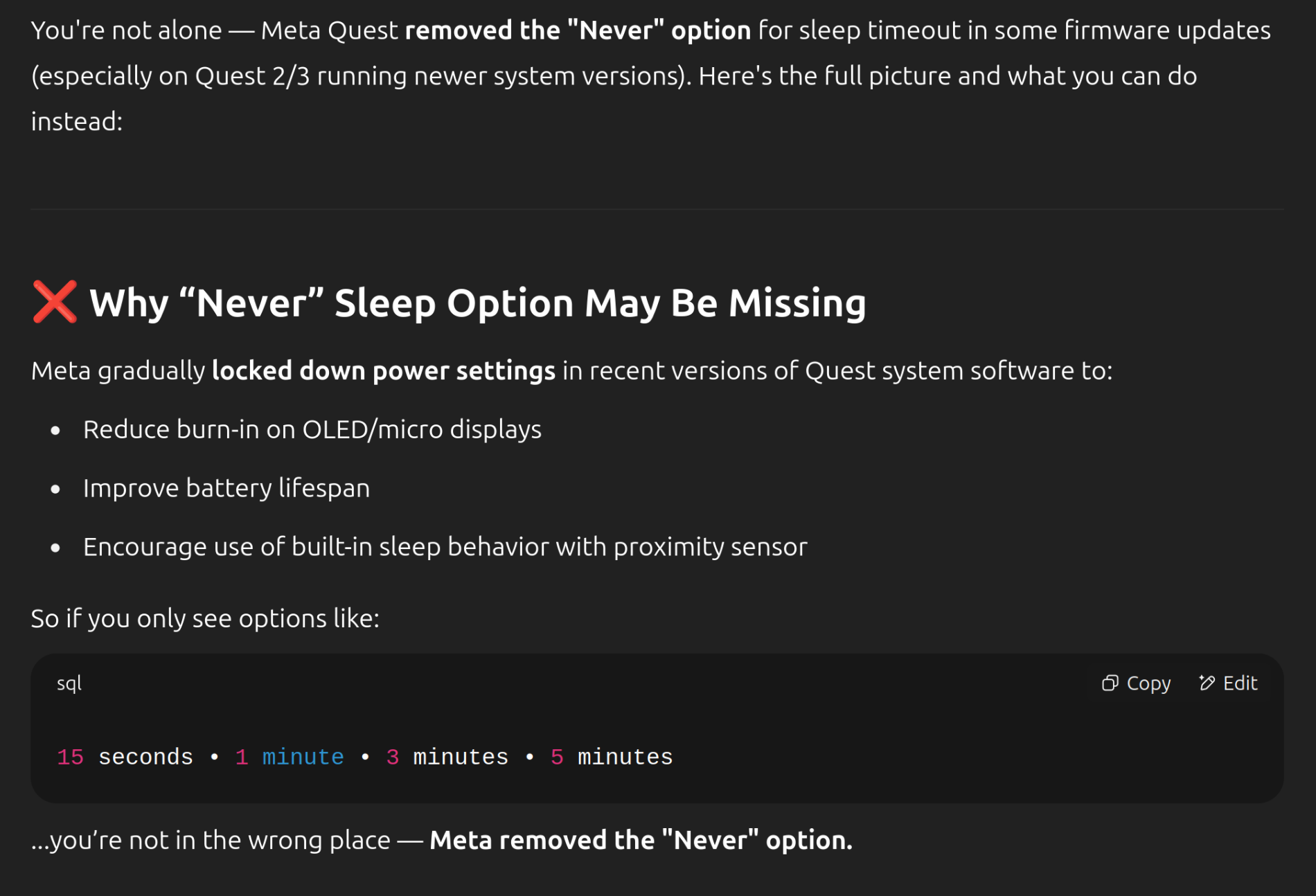The width and height of the screenshot is (1316, 896).
Task: Click the word "seconds" in the code block
Action: tap(145, 757)
